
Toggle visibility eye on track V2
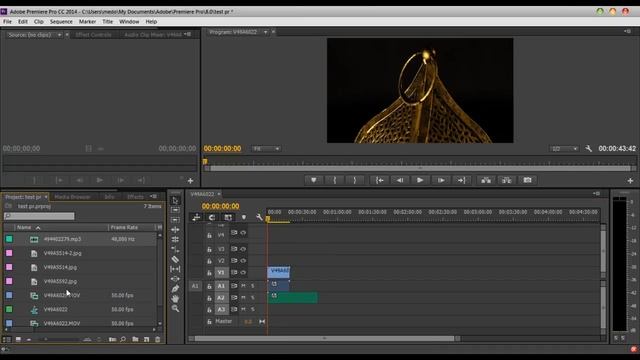pos(243,260)
